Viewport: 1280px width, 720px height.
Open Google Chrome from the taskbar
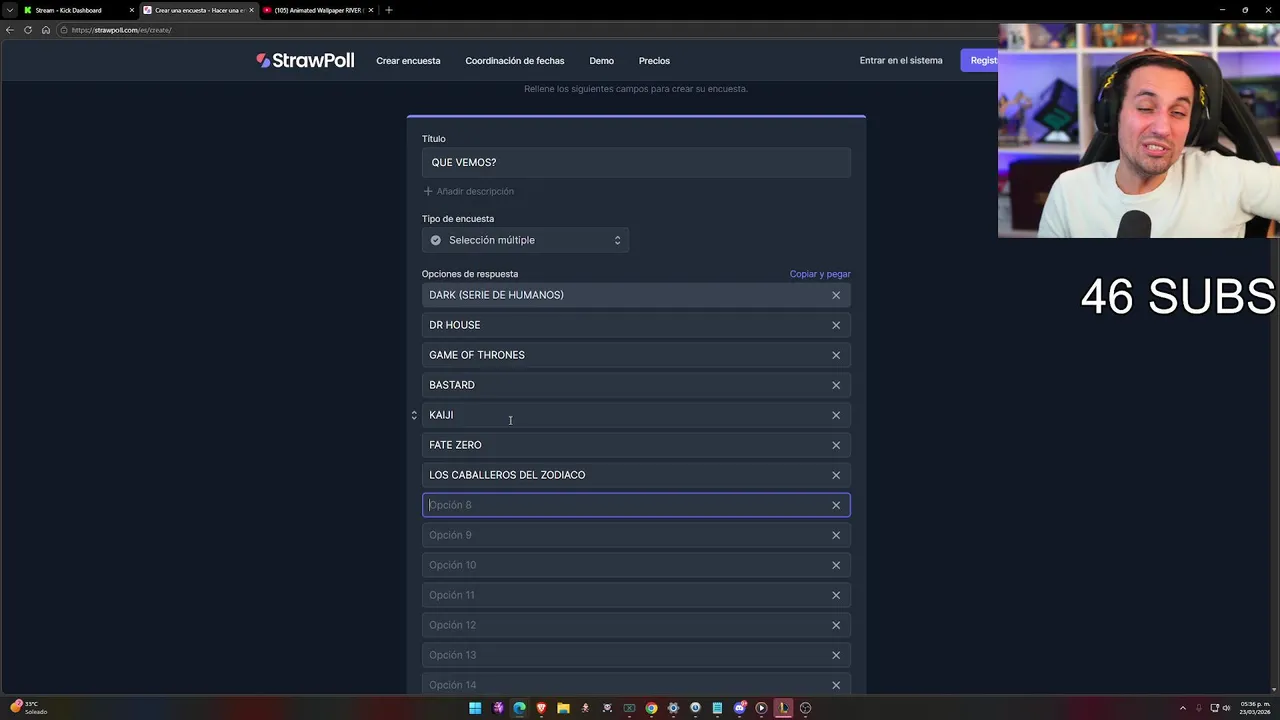pyautogui.click(x=651, y=708)
